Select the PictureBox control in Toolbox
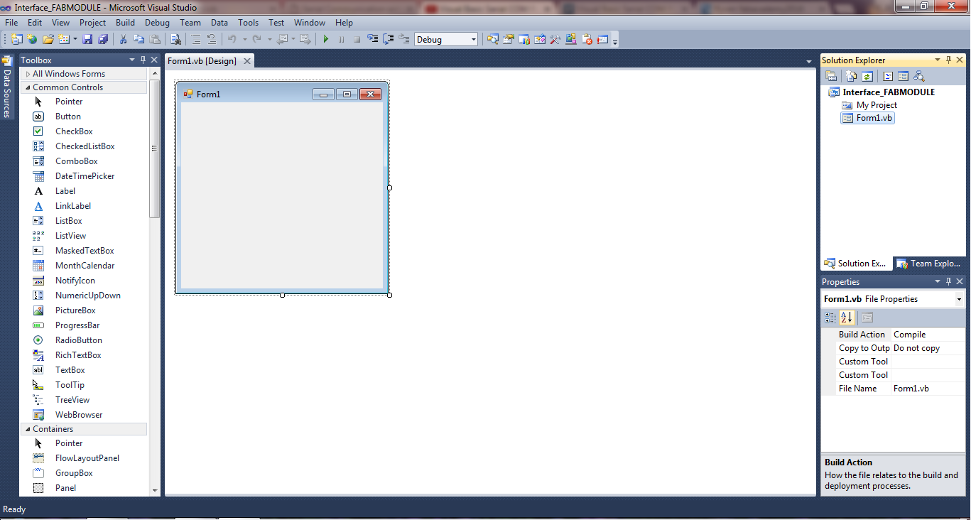This screenshot has width=971, height=520. [76, 310]
